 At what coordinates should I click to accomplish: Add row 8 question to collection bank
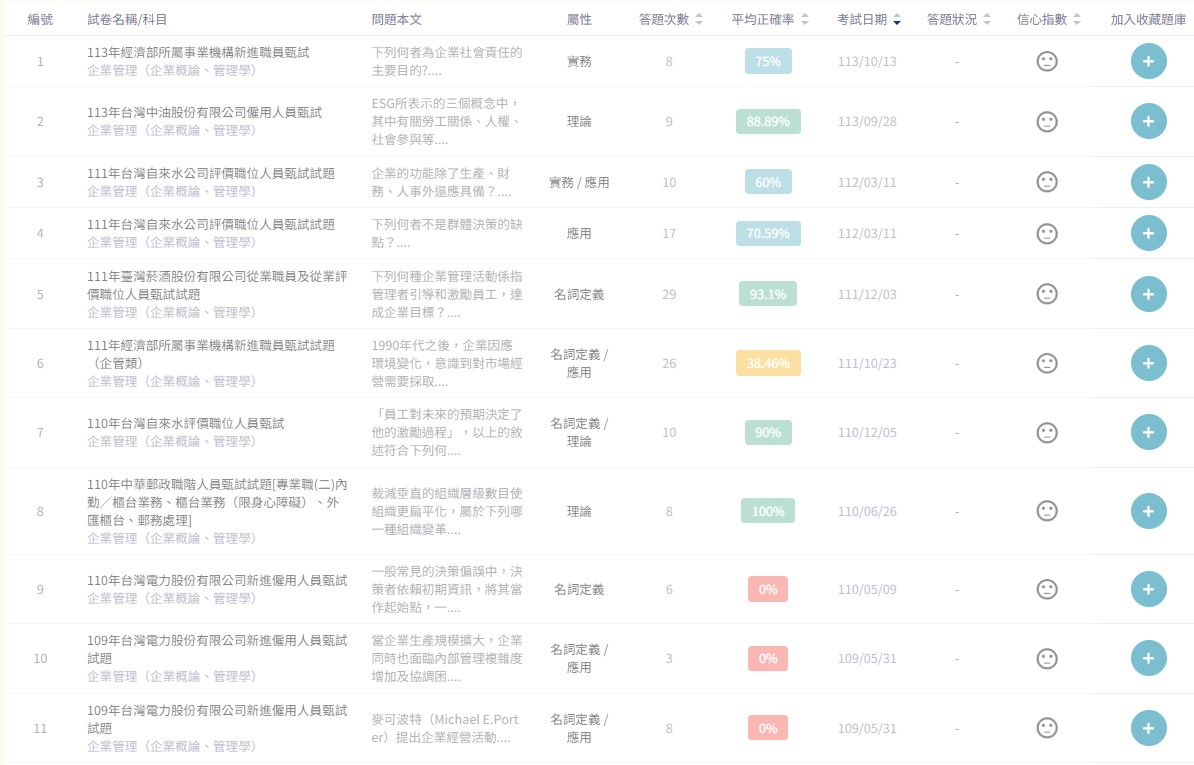tap(1148, 511)
